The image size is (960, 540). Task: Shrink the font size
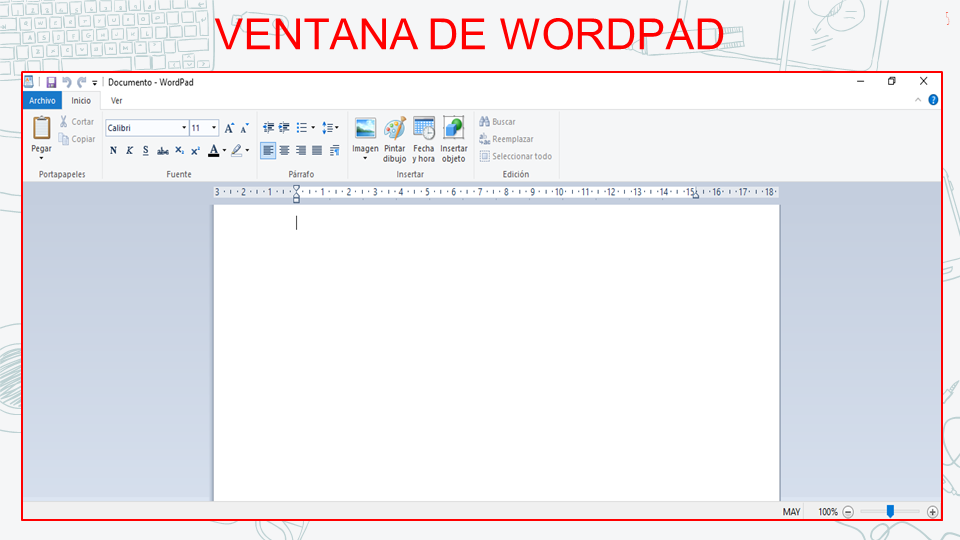click(244, 128)
